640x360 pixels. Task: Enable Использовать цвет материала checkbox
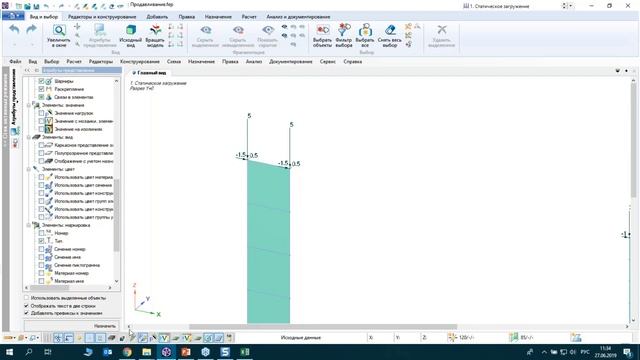(x=41, y=177)
